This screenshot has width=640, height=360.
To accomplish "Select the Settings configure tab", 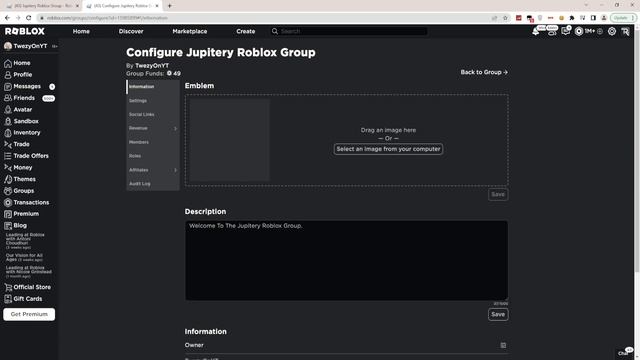I will point(153,101).
